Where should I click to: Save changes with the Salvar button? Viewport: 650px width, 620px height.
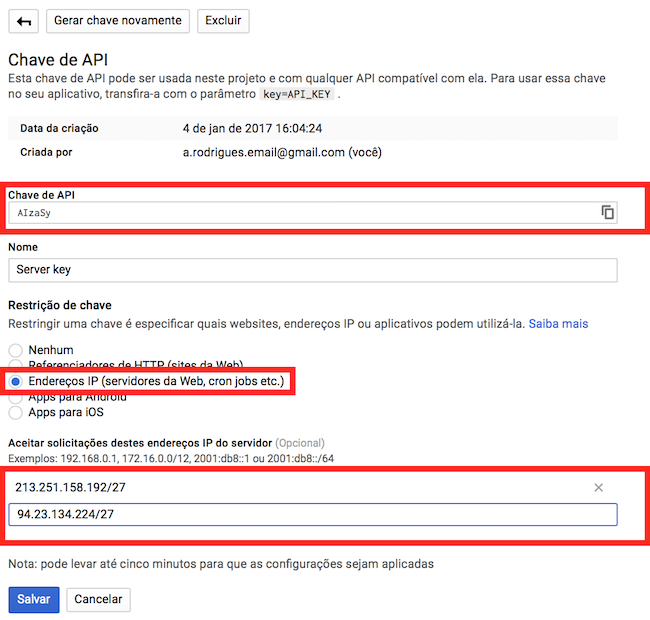[x=33, y=599]
